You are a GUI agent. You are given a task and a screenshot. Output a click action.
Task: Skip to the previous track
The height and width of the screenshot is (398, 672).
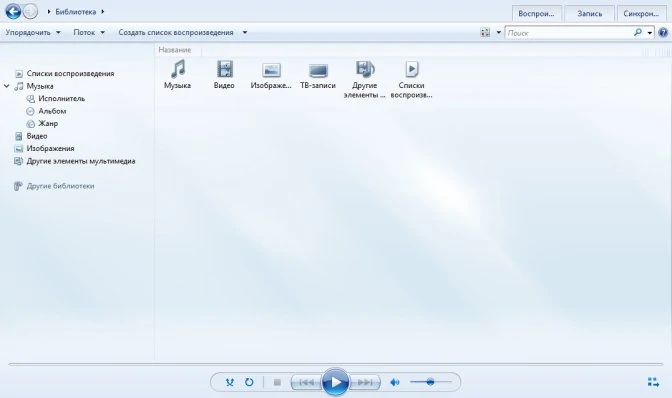point(306,382)
